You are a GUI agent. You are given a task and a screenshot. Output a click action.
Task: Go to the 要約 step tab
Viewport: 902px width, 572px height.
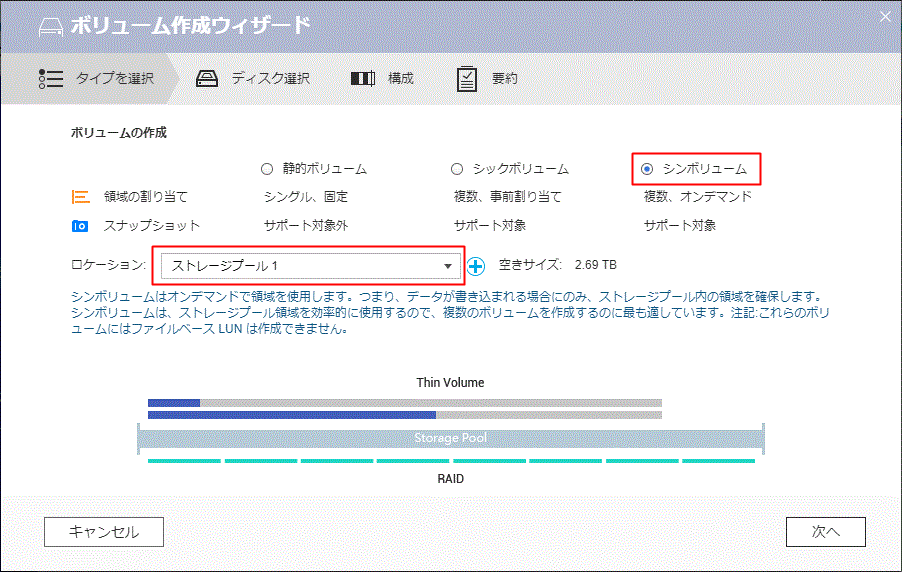(x=487, y=79)
